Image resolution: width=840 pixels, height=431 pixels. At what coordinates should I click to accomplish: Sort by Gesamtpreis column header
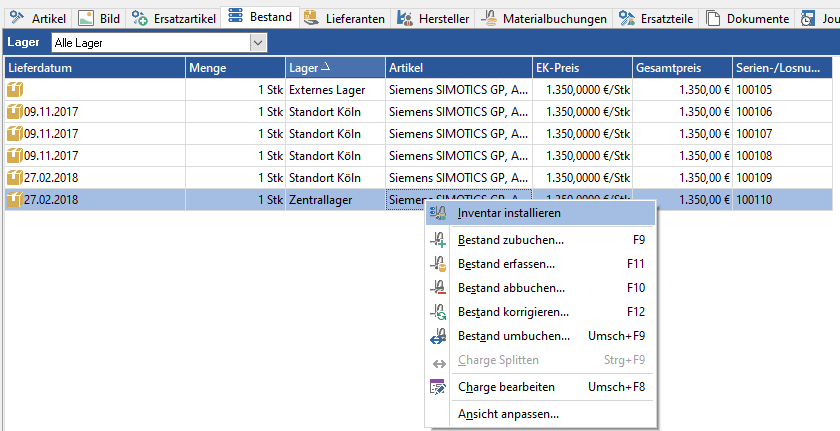pyautogui.click(x=682, y=68)
